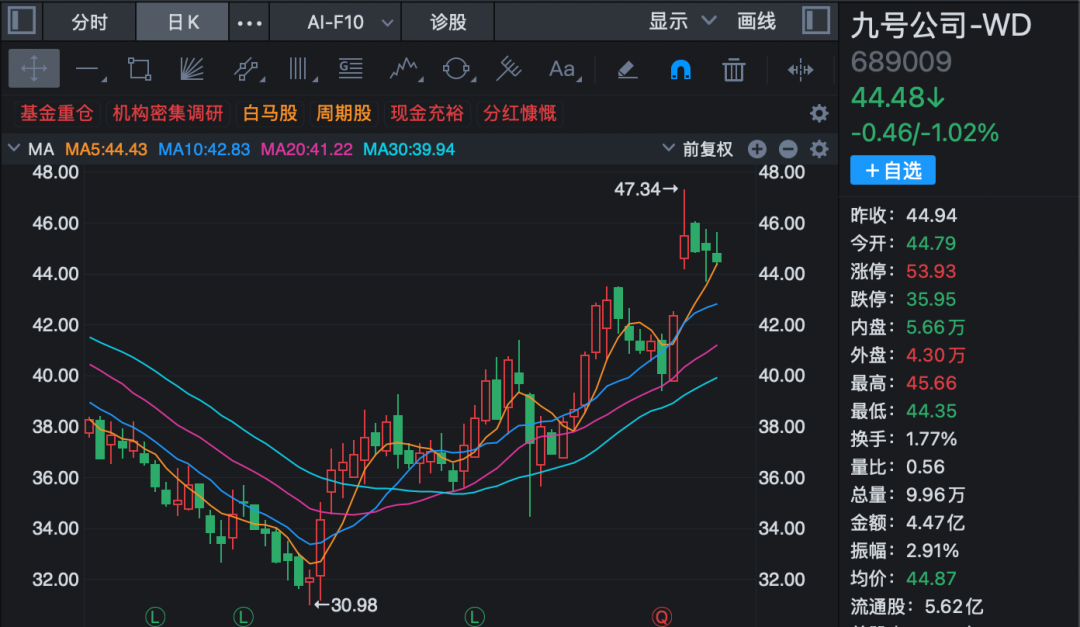Image resolution: width=1080 pixels, height=627 pixels.
Task: Open the 显示 display dropdown
Action: tap(681, 21)
